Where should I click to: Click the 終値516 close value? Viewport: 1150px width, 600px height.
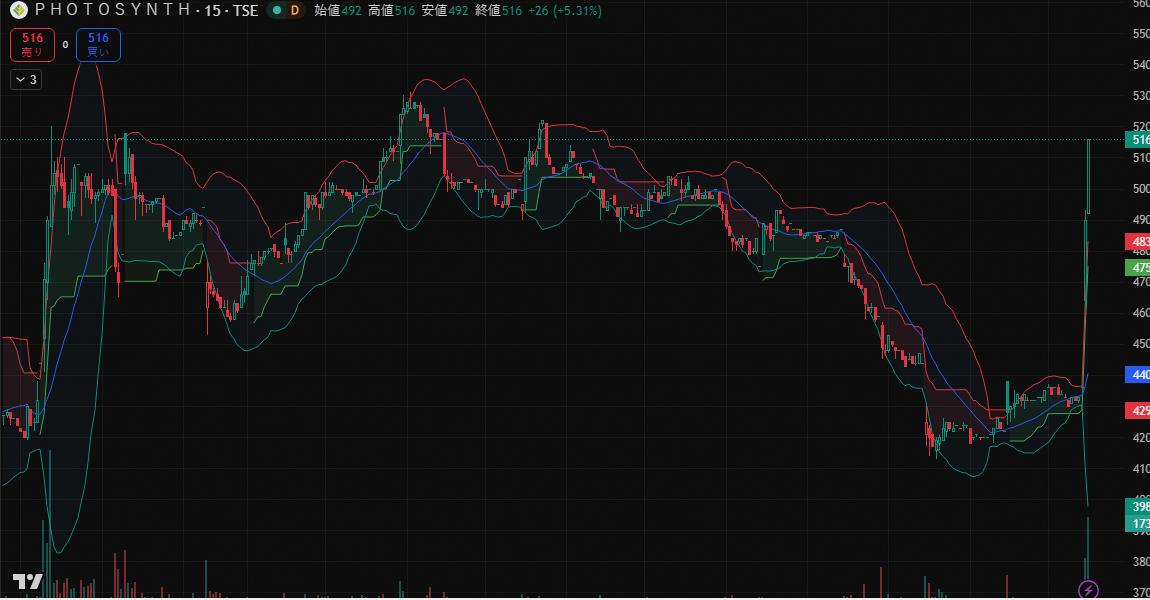[x=499, y=11]
